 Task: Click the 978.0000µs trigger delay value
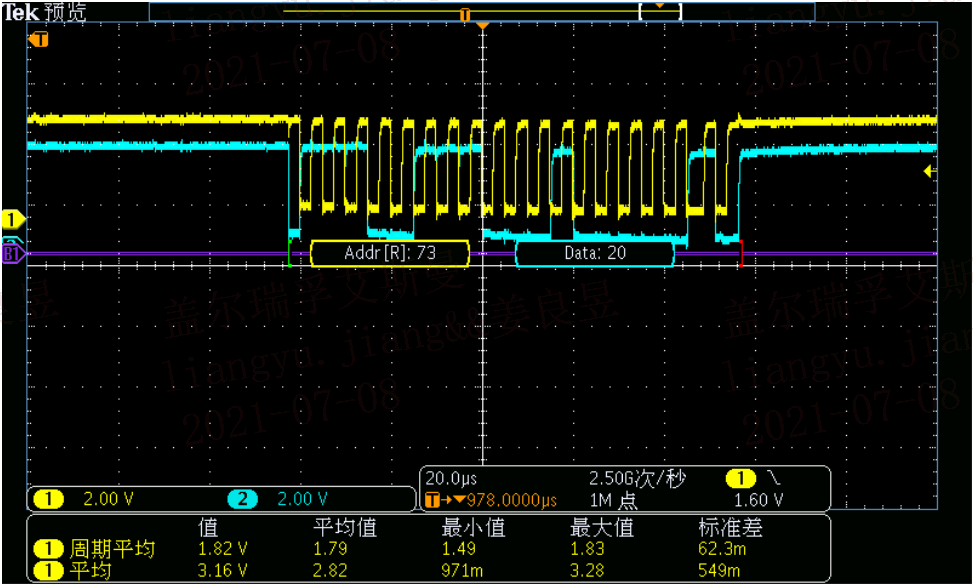pos(512,500)
